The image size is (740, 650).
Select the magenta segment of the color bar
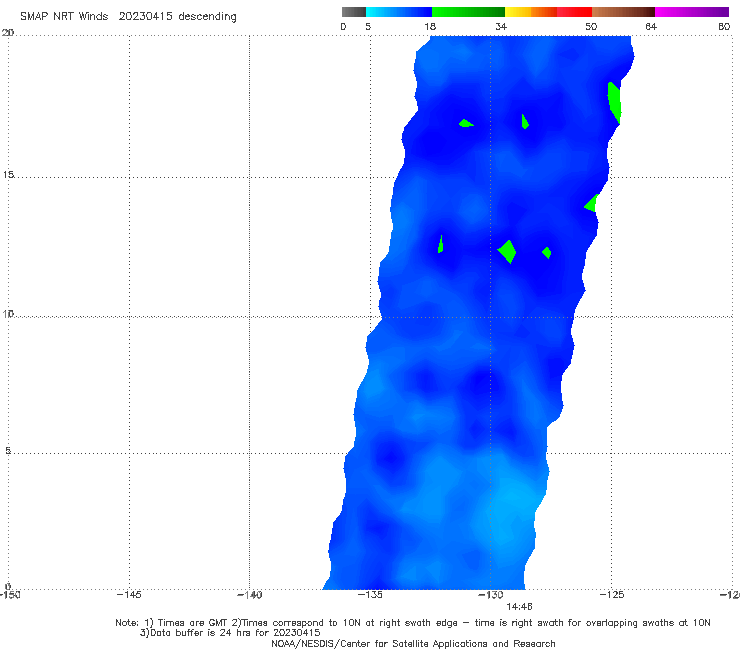coord(691,12)
